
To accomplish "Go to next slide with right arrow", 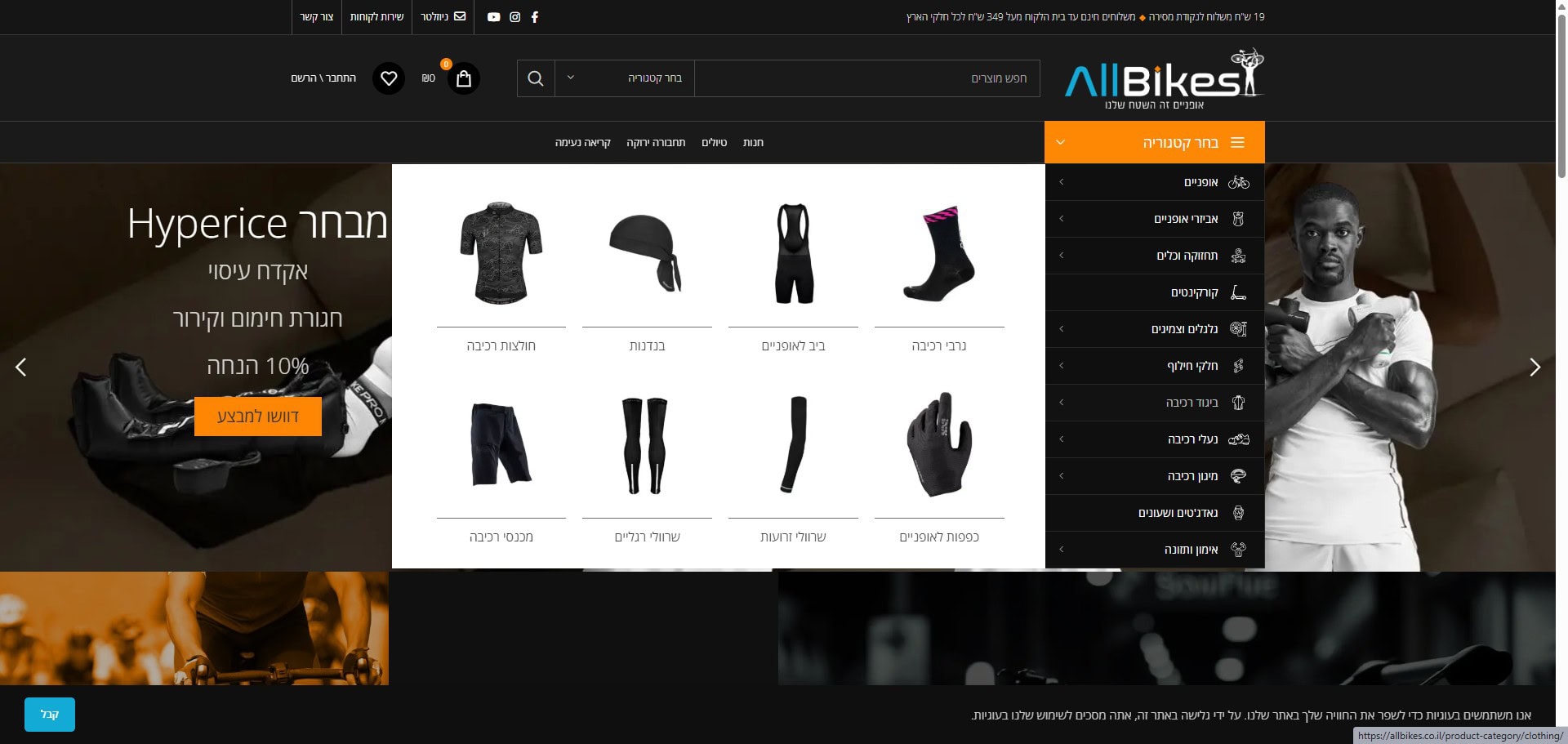I will pyautogui.click(x=1535, y=368).
